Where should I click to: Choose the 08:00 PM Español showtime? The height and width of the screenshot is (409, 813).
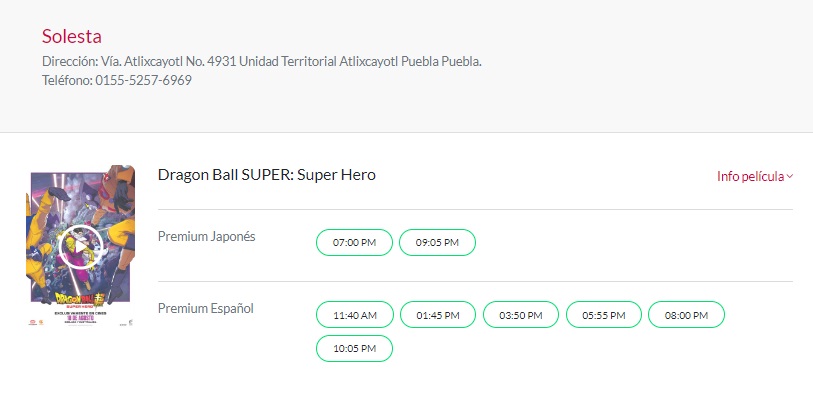(686, 314)
